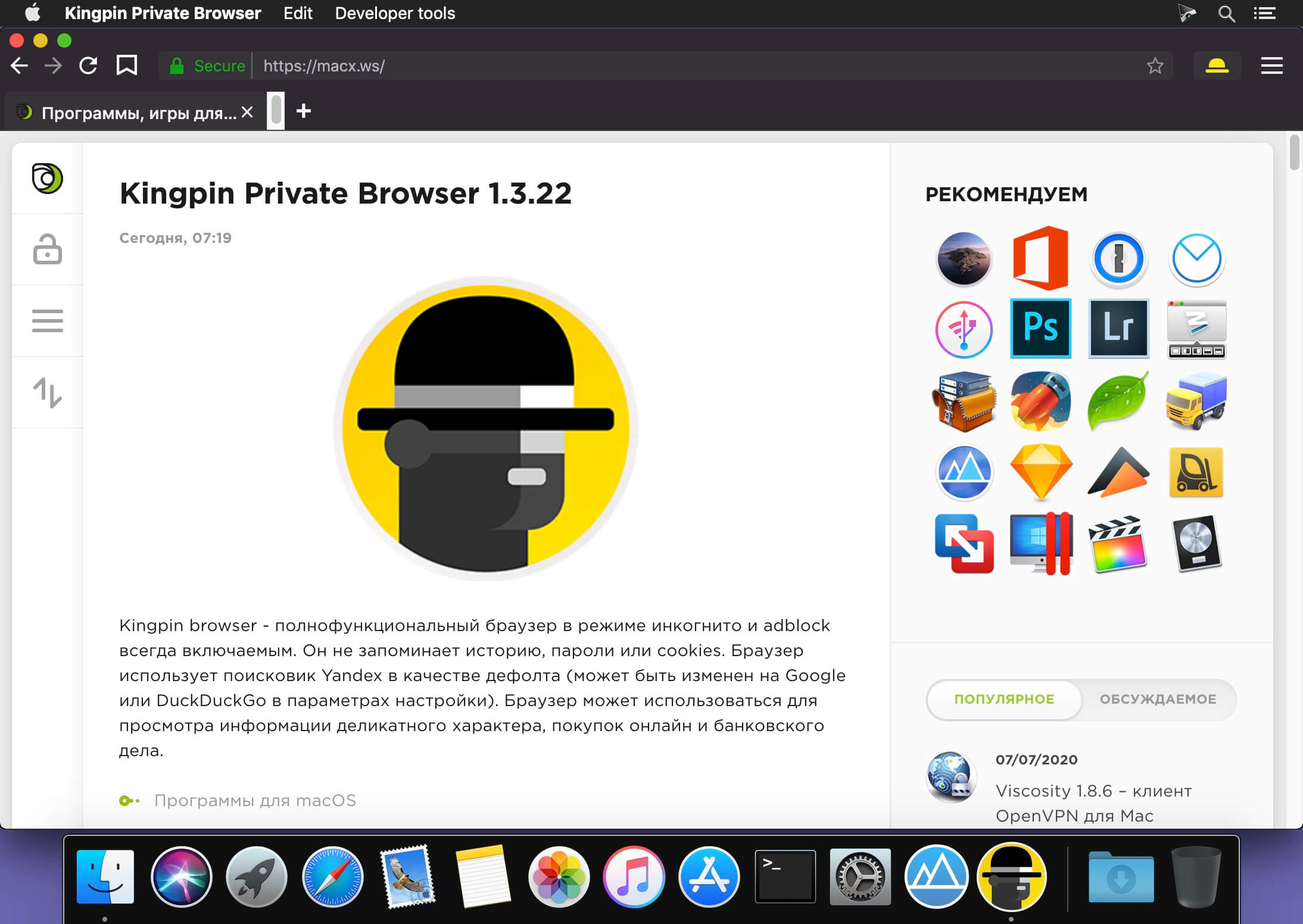Switch to ОБСУЖДАЕМОЕ tab
The image size is (1303, 924).
tap(1158, 699)
